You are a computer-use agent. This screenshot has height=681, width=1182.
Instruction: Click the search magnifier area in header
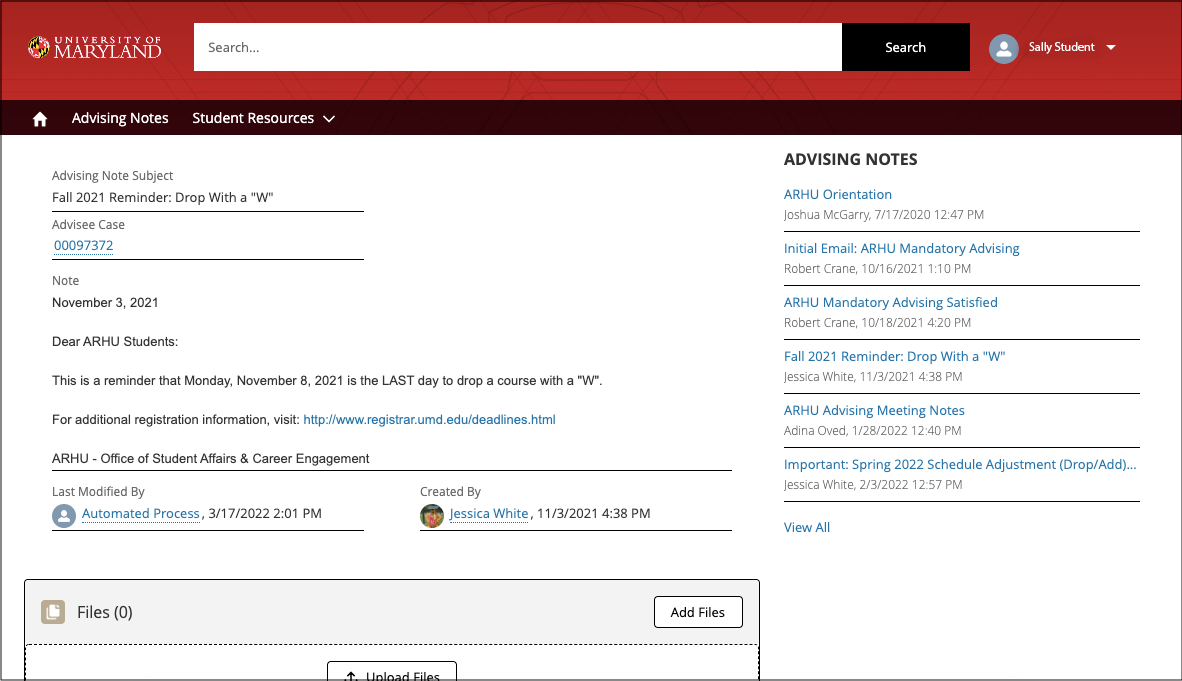tap(905, 47)
